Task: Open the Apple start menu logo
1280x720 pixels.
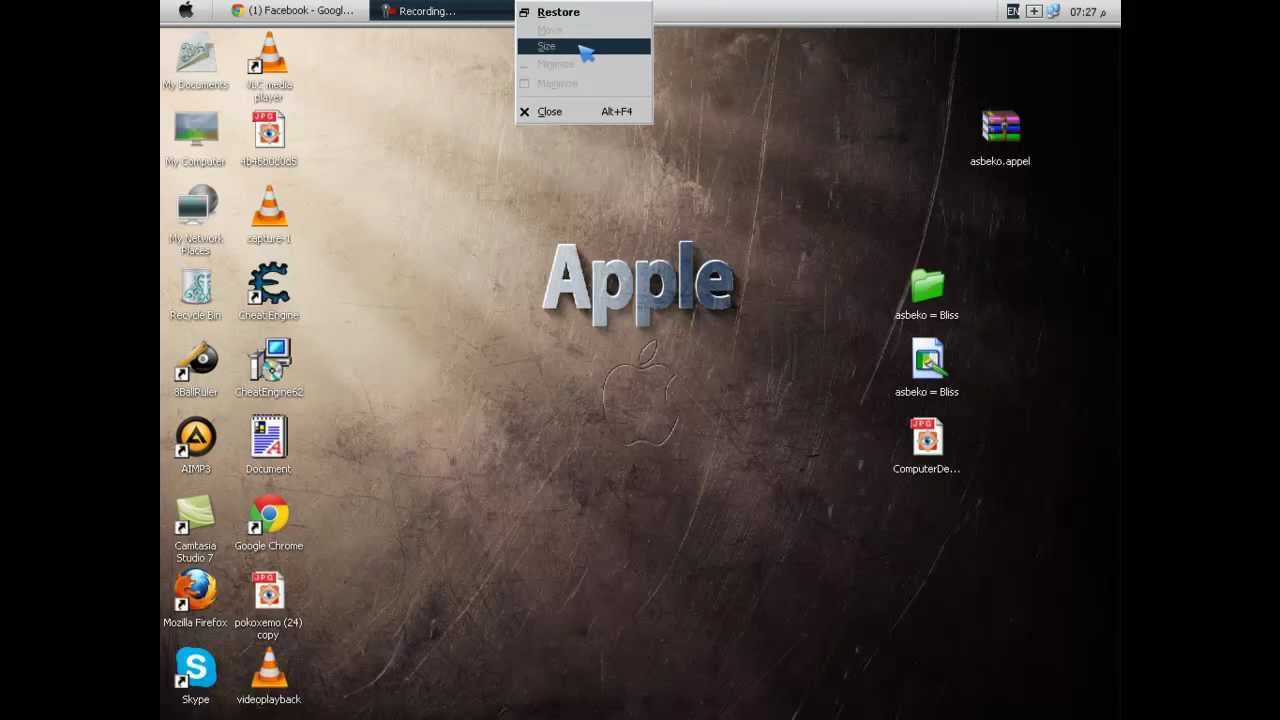Action: (186, 11)
